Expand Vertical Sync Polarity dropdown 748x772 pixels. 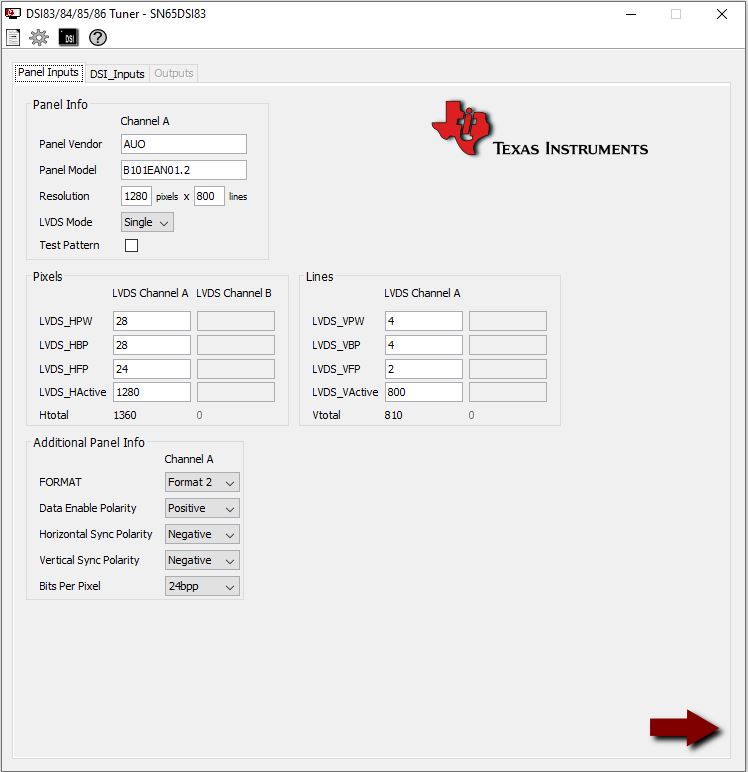tap(202, 560)
